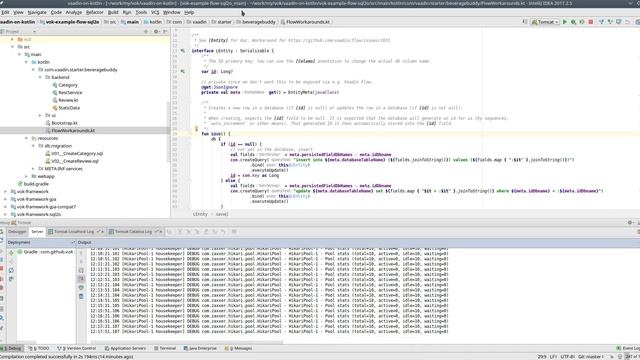Open Application Servers tool window
640x360 pixels.
point(125,348)
